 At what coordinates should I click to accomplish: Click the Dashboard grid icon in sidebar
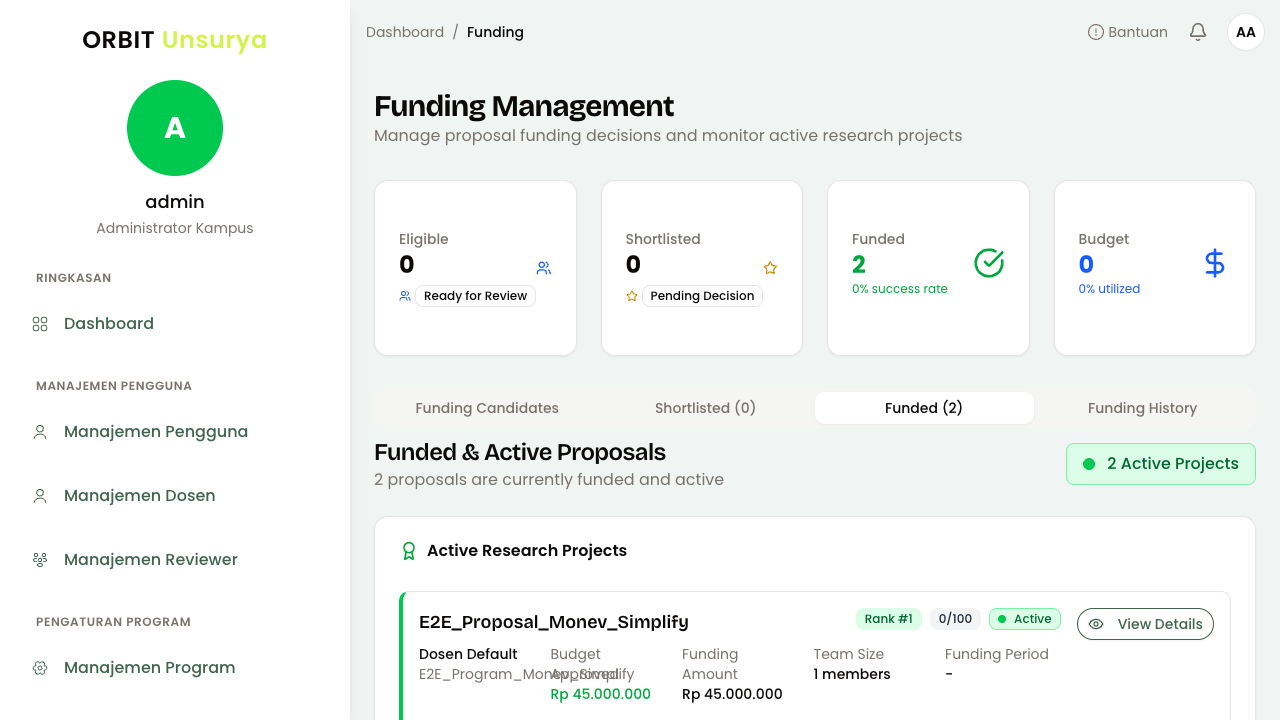coord(40,324)
